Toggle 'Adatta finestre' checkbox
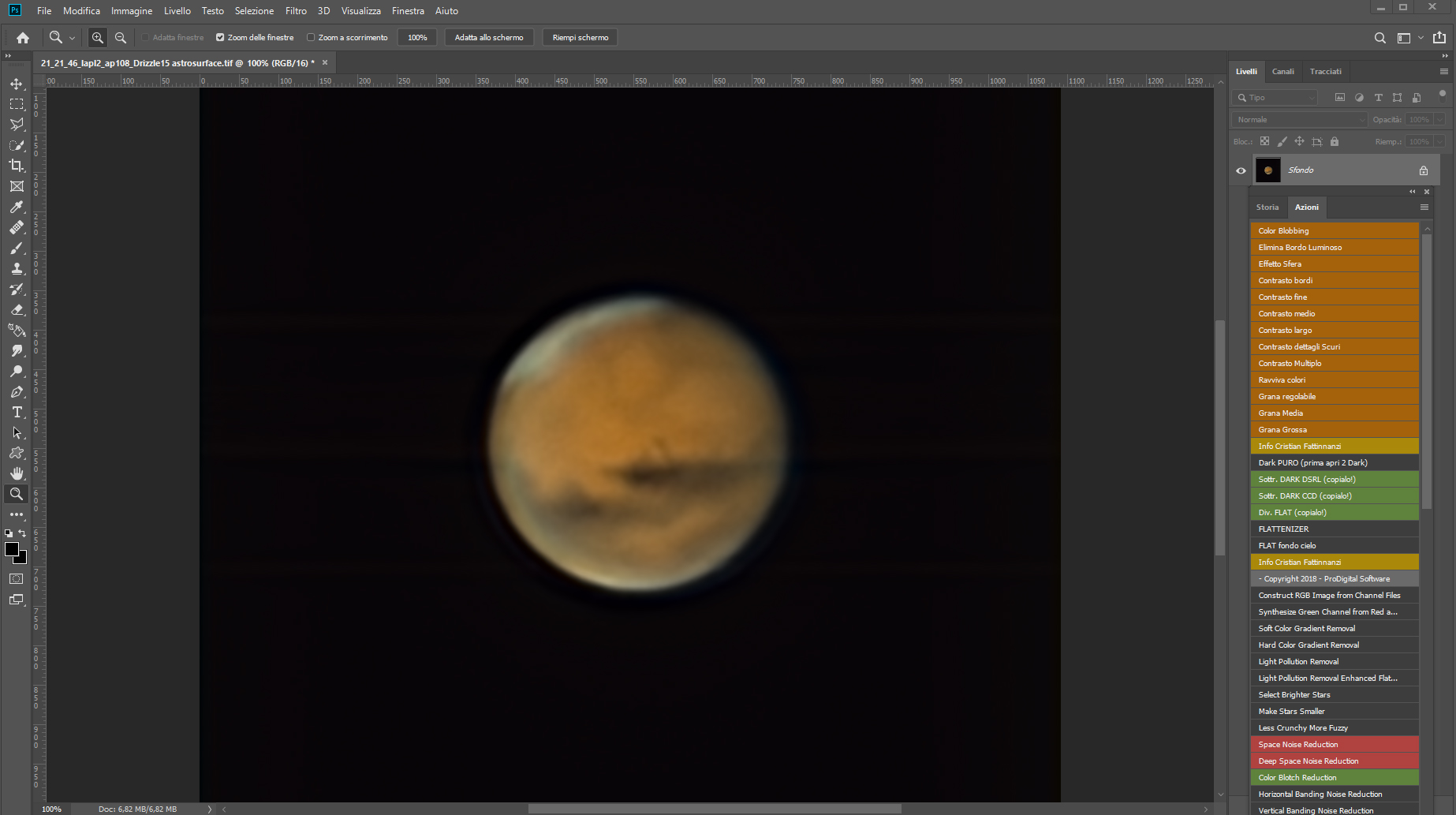1456x815 pixels. (x=145, y=37)
